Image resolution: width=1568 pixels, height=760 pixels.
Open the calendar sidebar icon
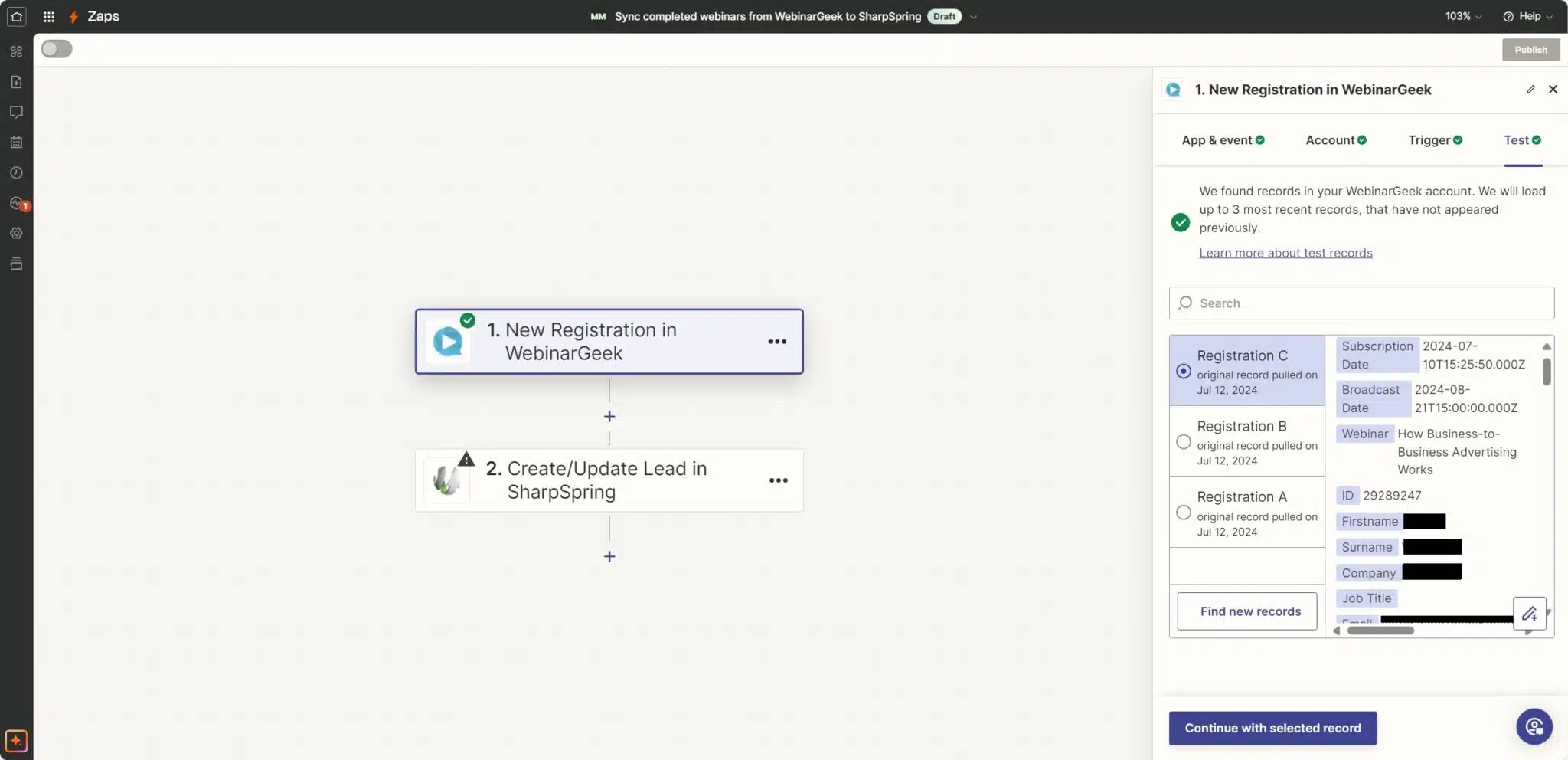[16, 142]
